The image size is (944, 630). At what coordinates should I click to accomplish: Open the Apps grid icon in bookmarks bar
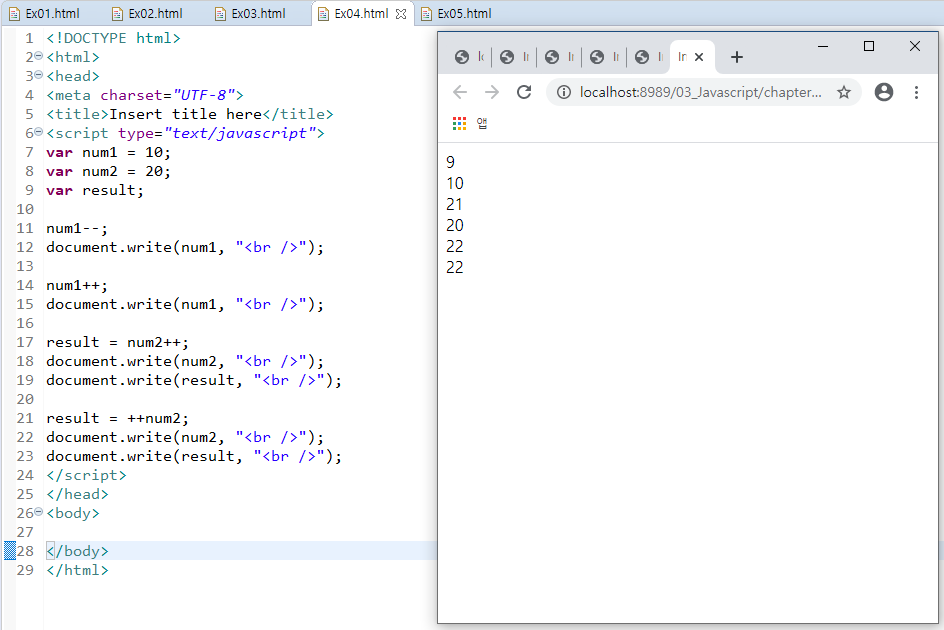point(459,123)
